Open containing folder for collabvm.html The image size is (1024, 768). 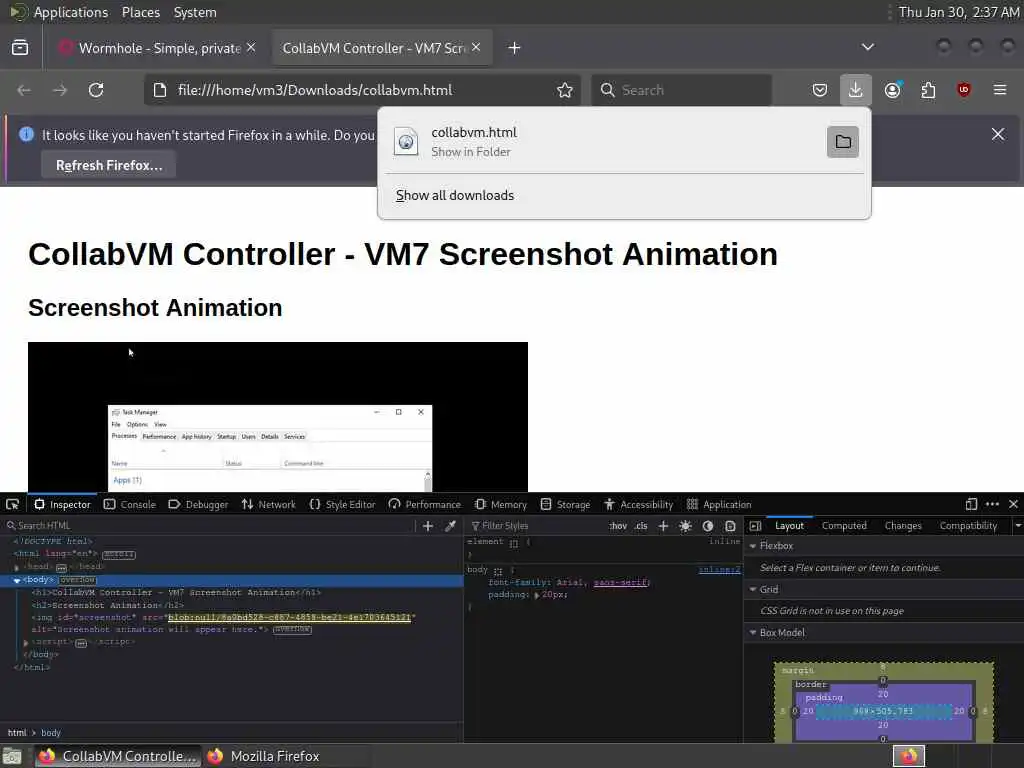coord(843,142)
